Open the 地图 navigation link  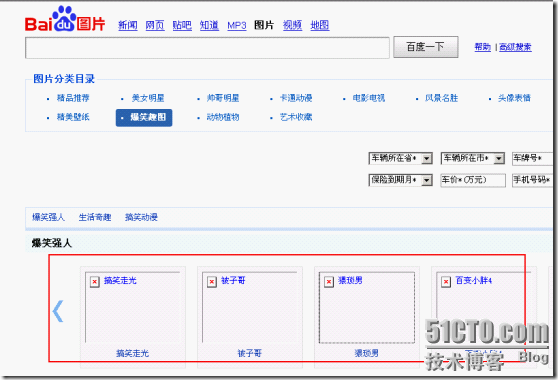pos(320,25)
